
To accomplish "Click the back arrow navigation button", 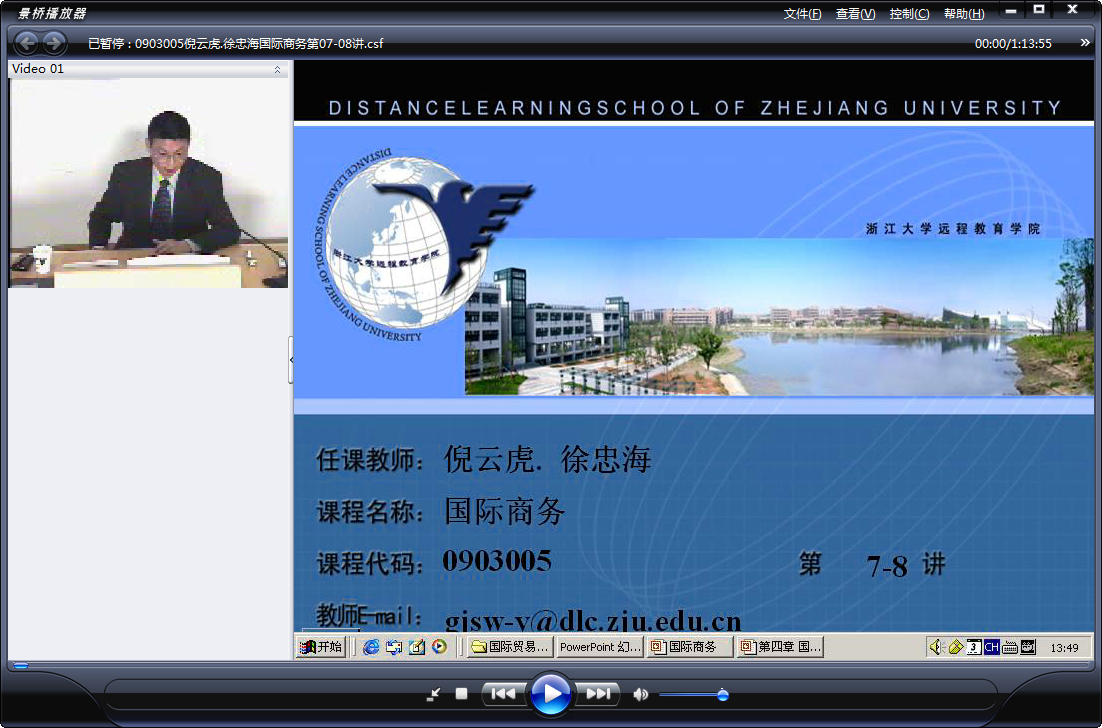I will click(27, 44).
